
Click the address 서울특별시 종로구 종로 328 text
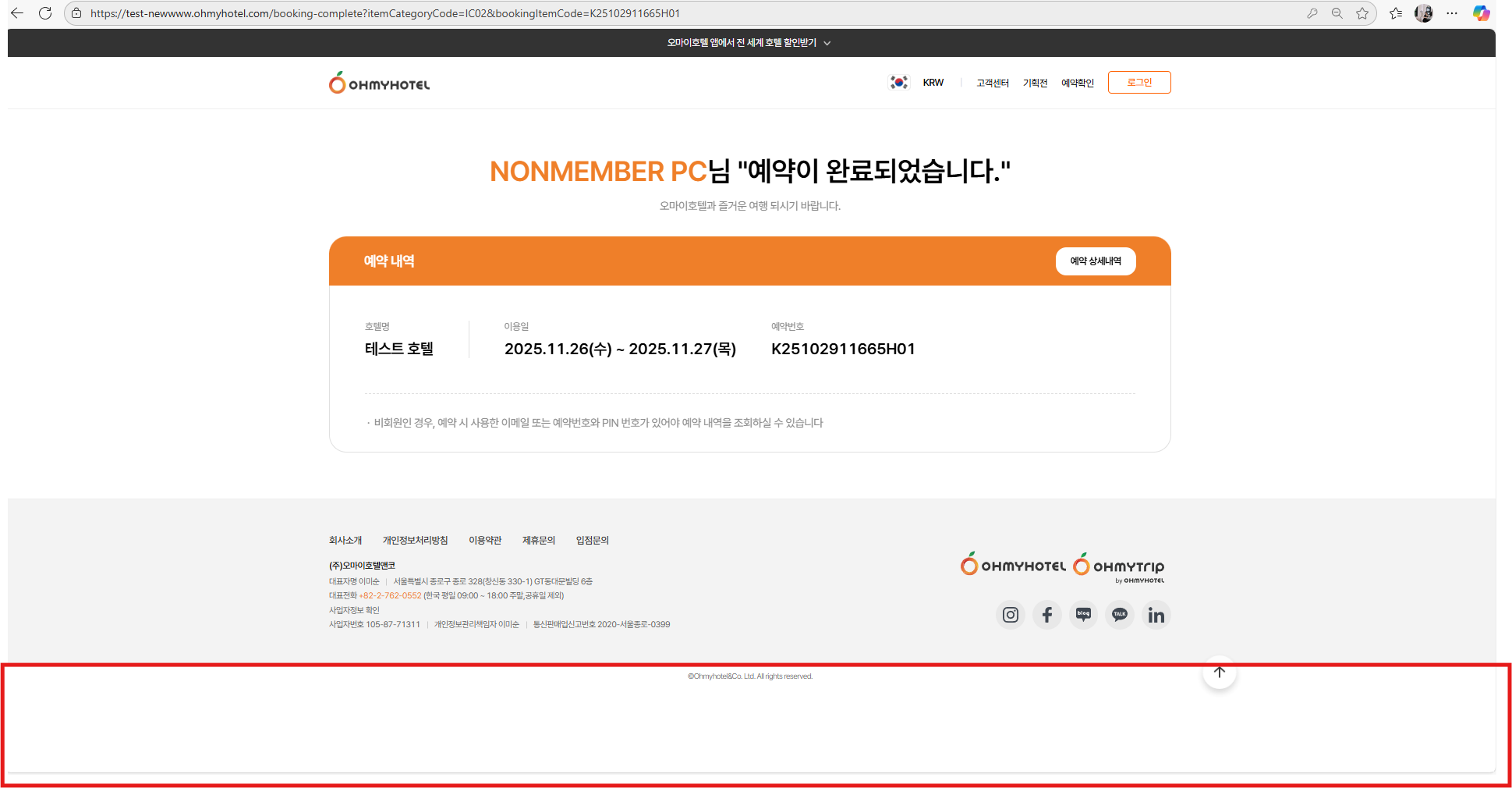493,581
